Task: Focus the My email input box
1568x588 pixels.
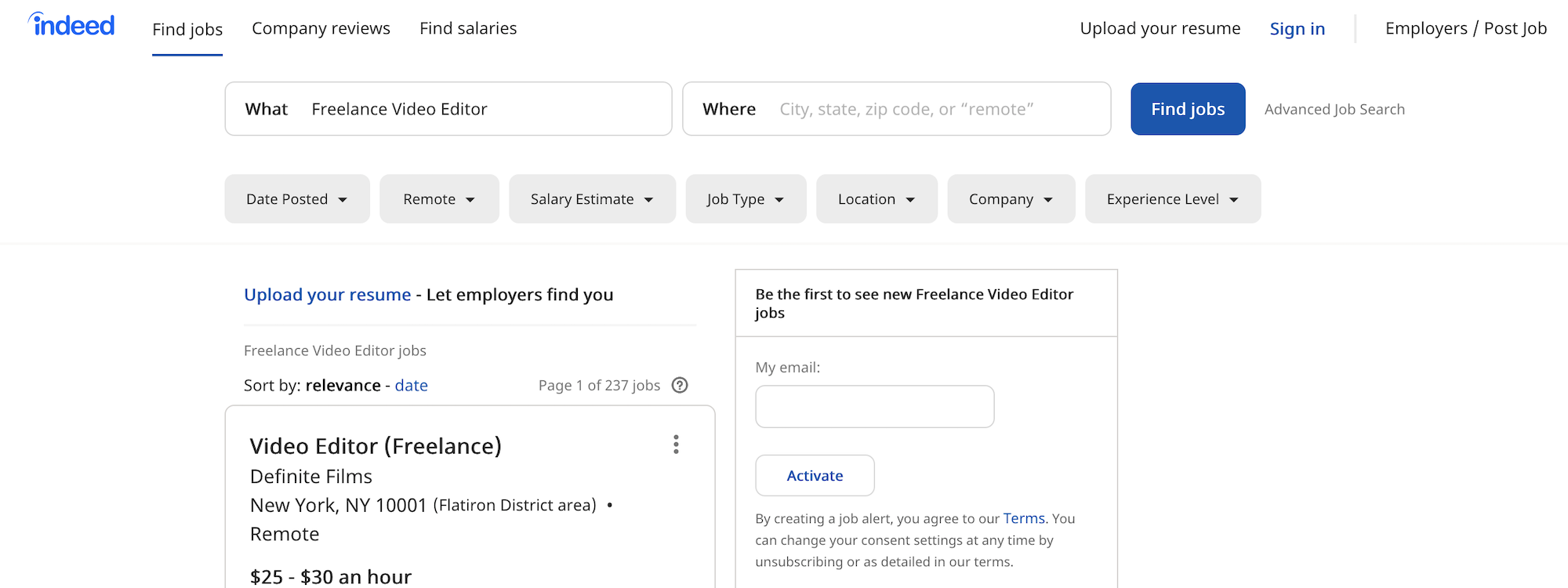Action: pos(874,406)
